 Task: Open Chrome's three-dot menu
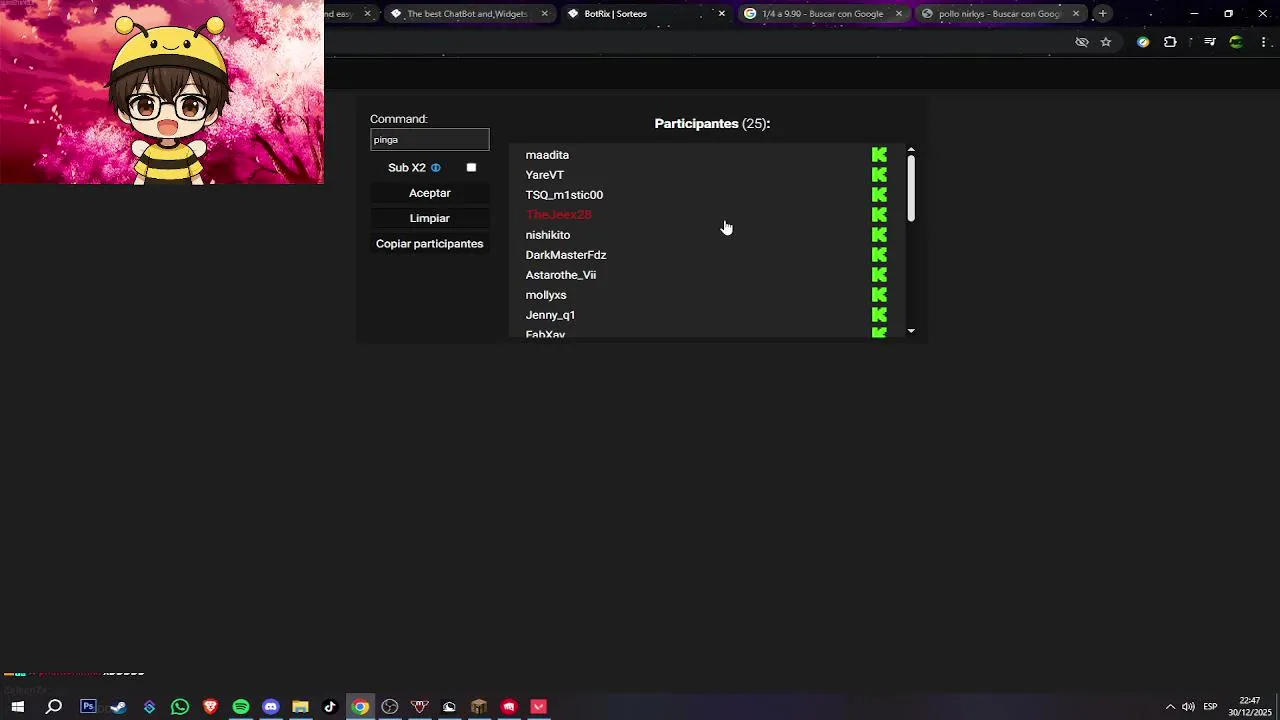coord(1264,42)
